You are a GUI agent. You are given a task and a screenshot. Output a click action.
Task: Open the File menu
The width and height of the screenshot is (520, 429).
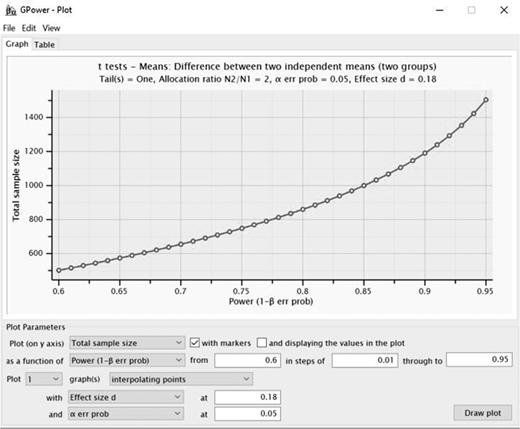(9, 28)
